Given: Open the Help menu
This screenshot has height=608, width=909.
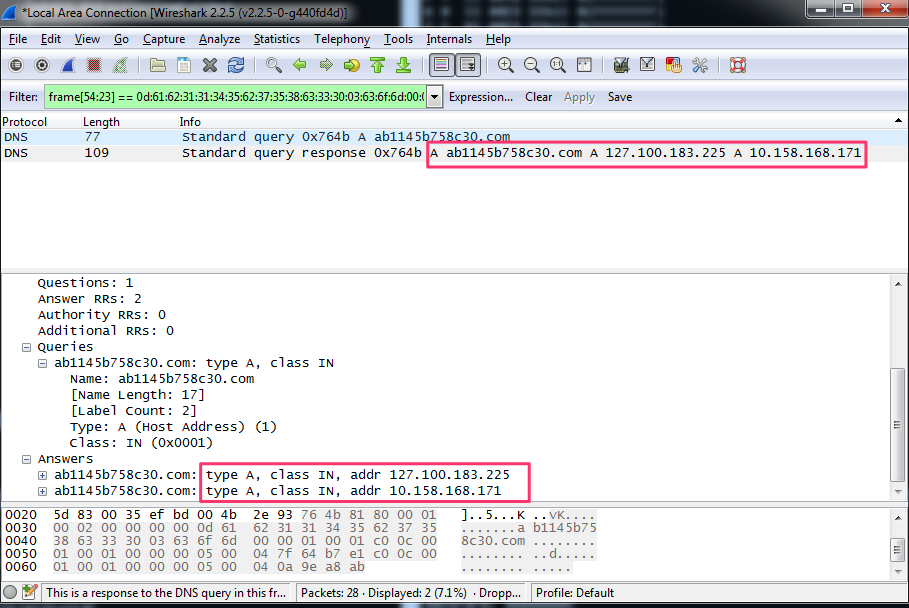Looking at the screenshot, I should pyautogui.click(x=498, y=39).
